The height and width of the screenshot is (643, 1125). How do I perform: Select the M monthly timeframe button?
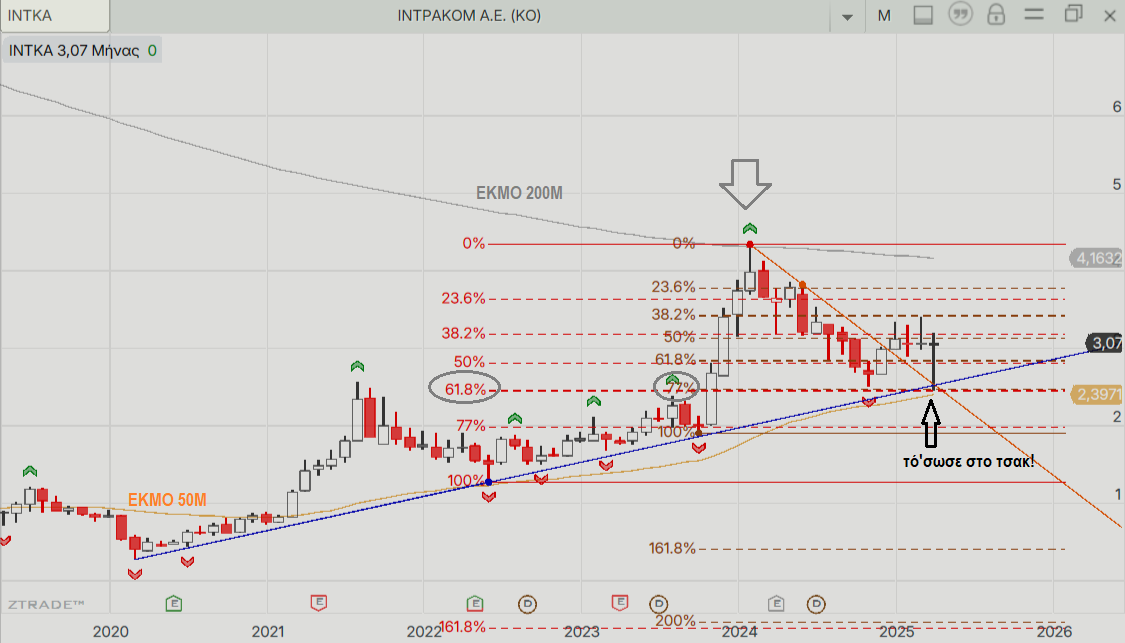884,16
